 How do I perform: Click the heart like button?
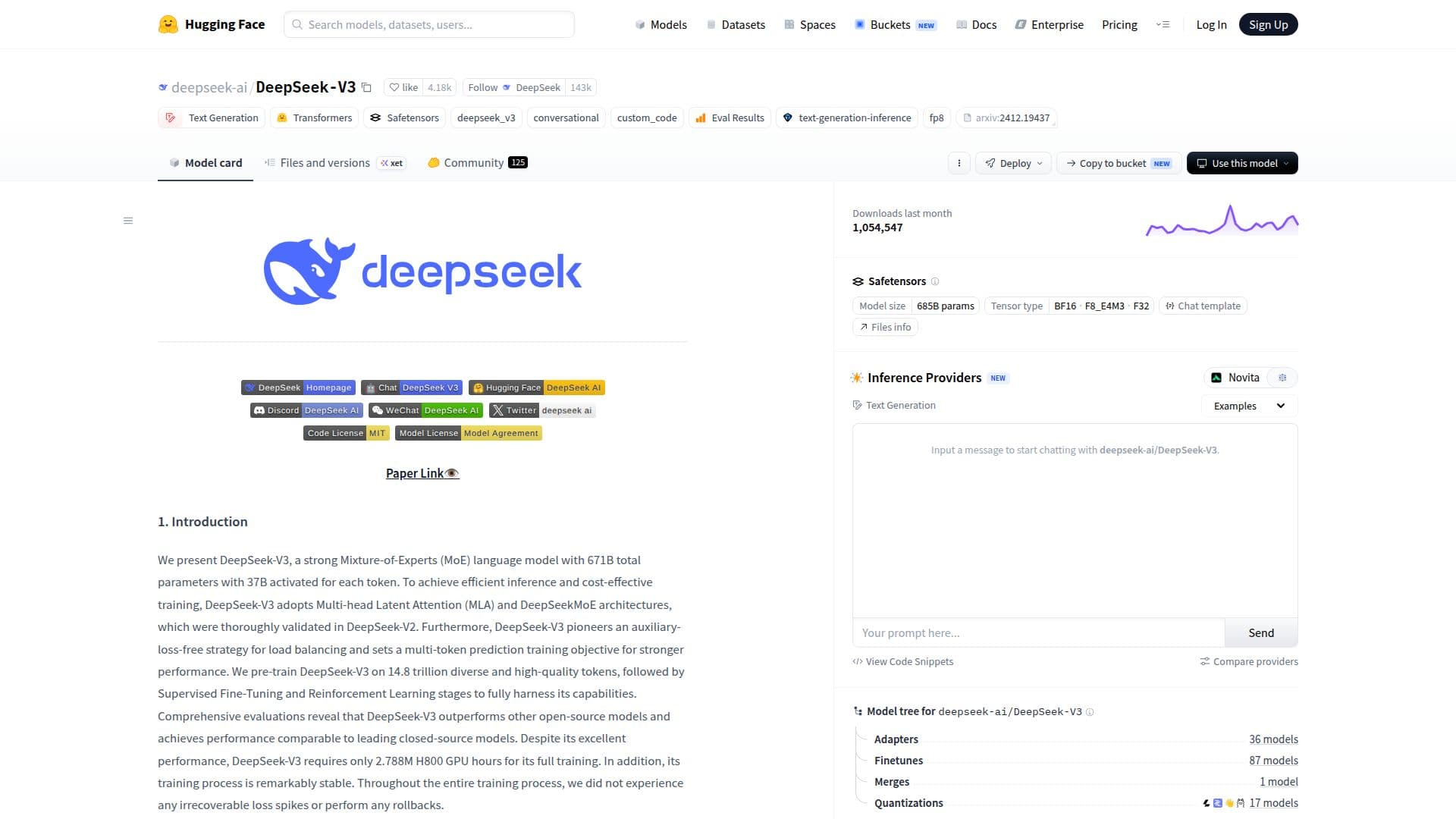coord(403,87)
